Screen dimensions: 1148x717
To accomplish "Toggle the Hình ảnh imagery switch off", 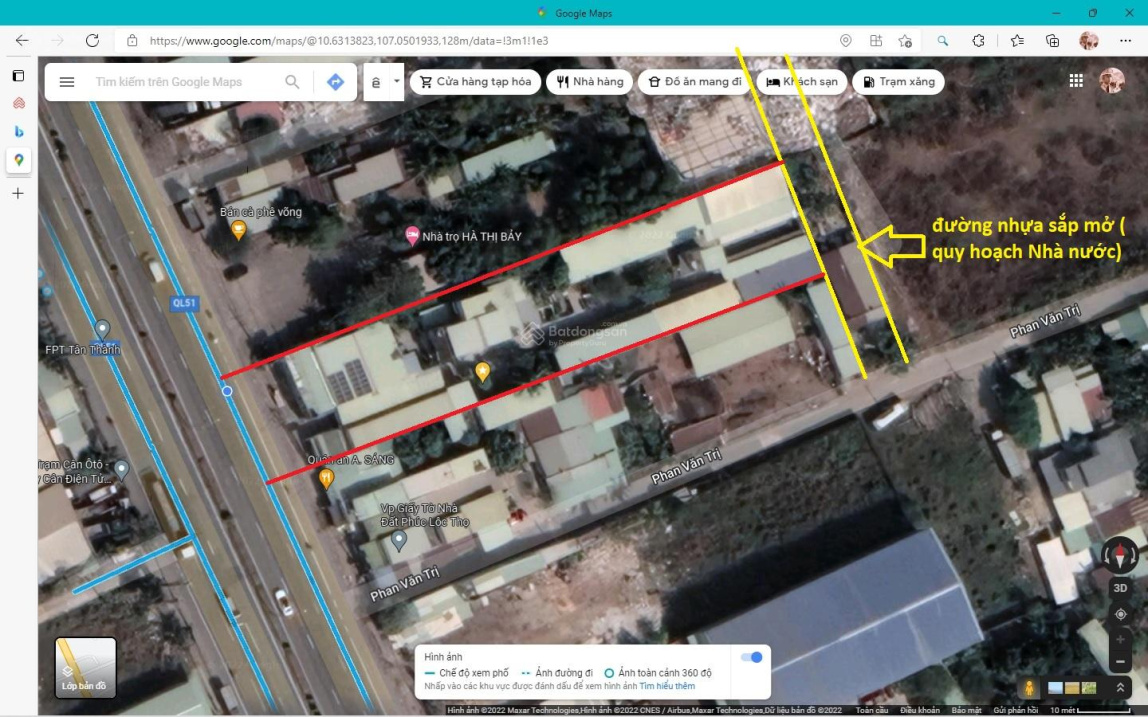I will click(750, 657).
